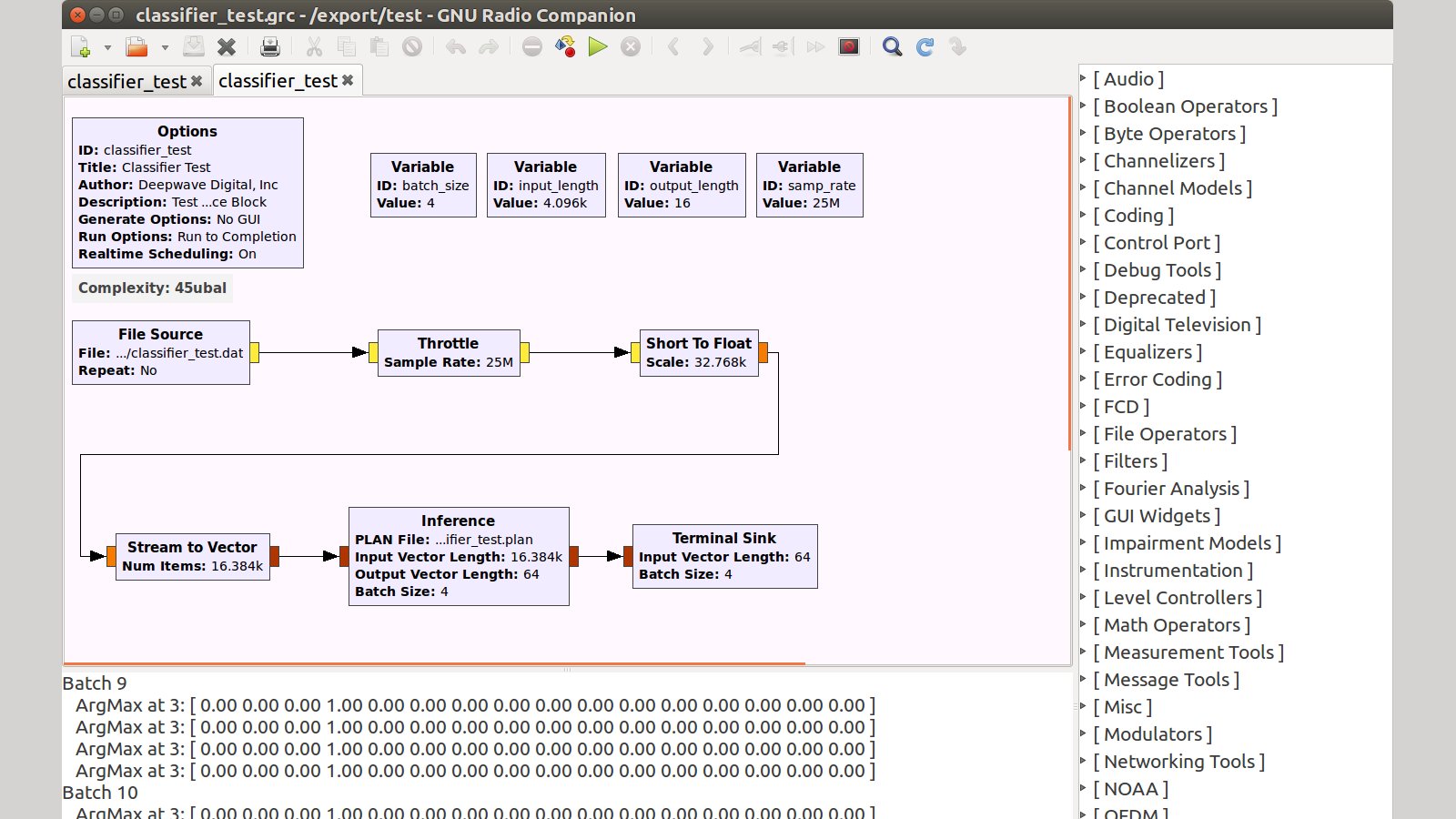Redo the last undone change
This screenshot has height=819, width=1456.
[489, 46]
